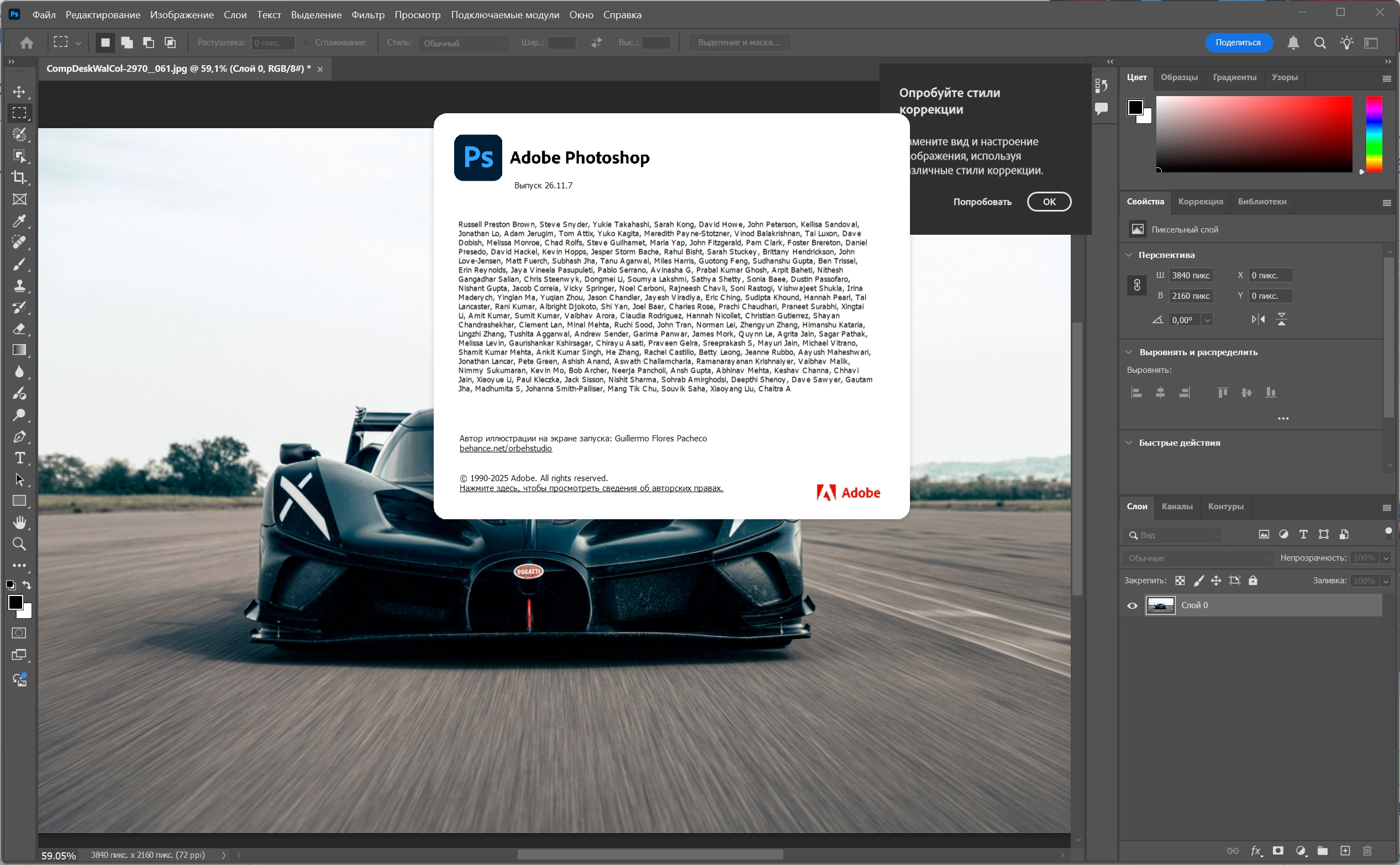
Task: Add layer style with fx icon
Action: (1256, 851)
